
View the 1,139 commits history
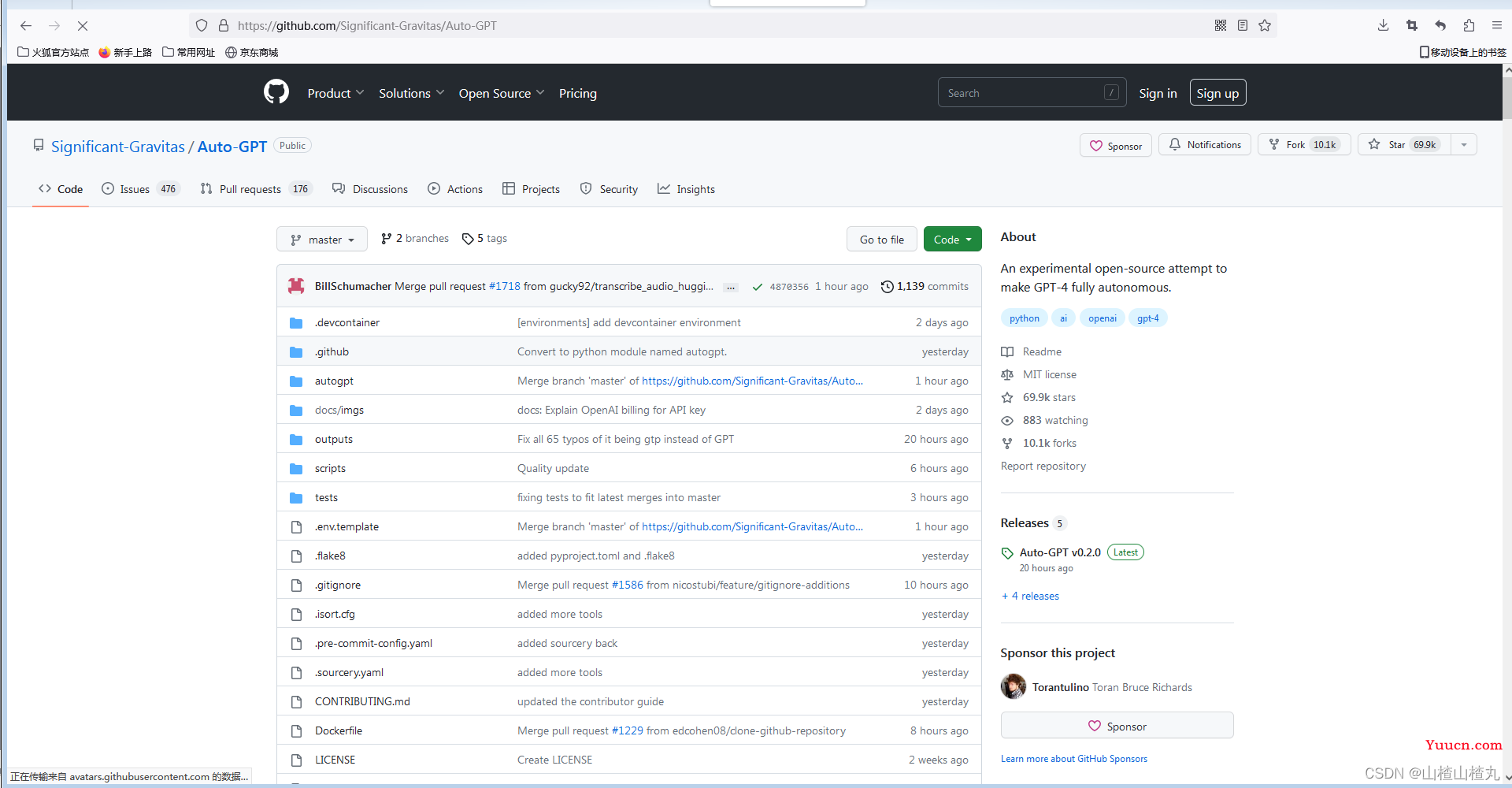[925, 286]
